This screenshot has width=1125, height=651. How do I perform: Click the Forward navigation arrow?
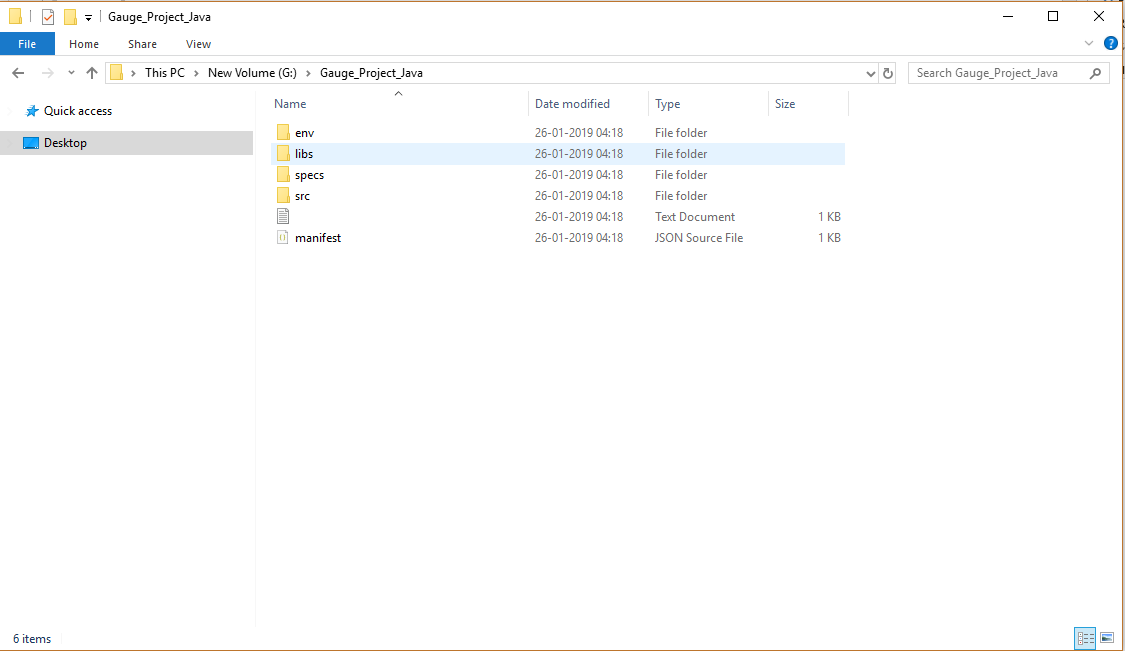coord(47,72)
